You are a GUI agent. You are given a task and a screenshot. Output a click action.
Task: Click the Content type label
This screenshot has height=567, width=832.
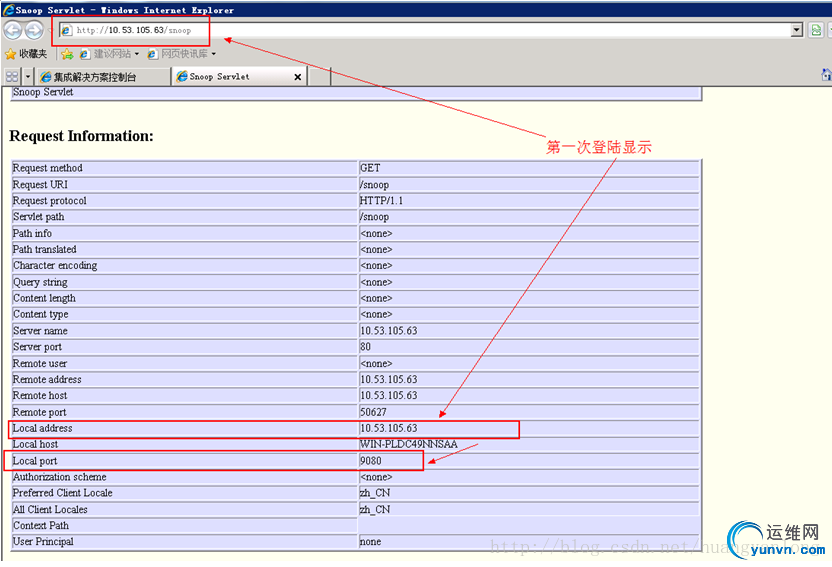[x=40, y=314]
